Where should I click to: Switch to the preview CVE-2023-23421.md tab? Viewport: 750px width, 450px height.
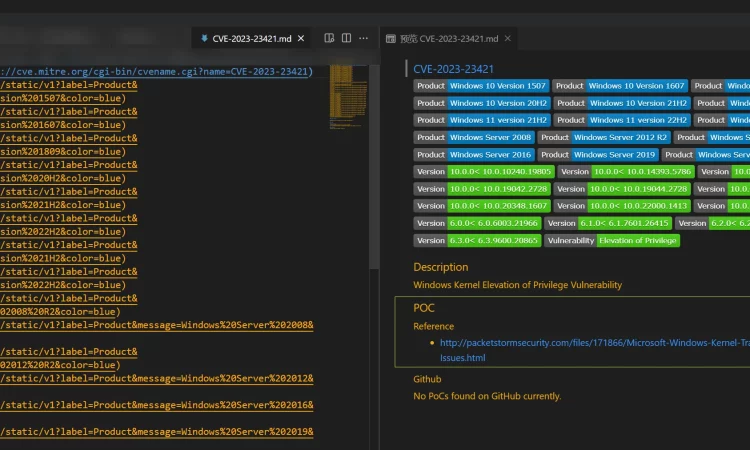pos(449,39)
